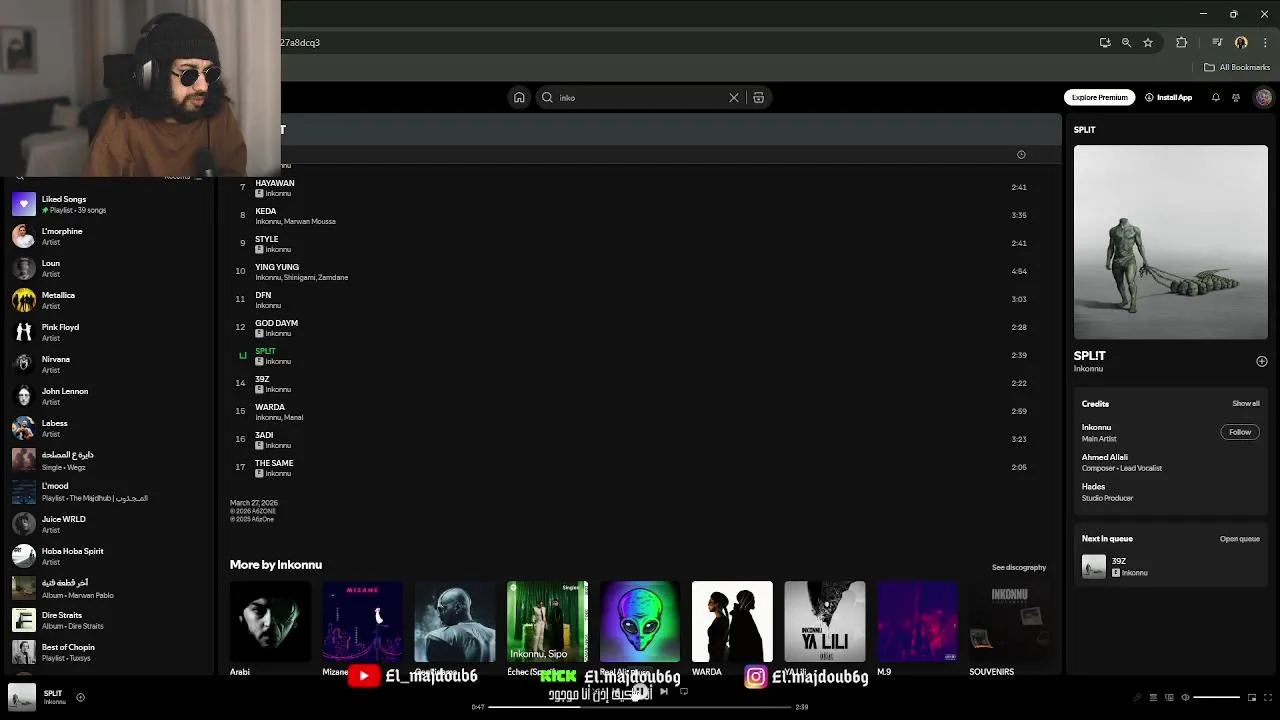Clear the search field with X icon
This screenshot has height=720, width=1280.
[734, 97]
